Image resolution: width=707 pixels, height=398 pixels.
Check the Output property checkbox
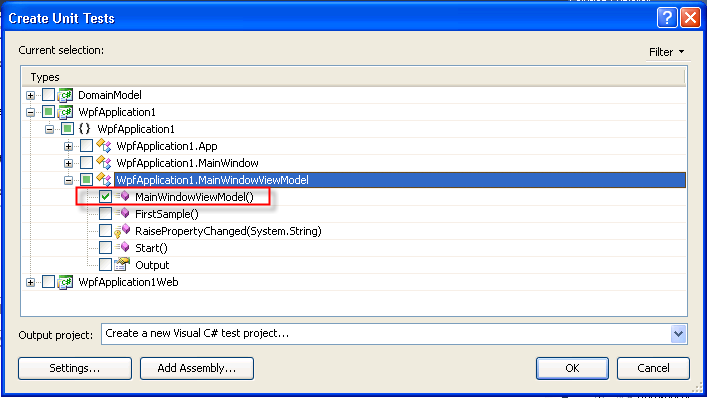pos(105,265)
